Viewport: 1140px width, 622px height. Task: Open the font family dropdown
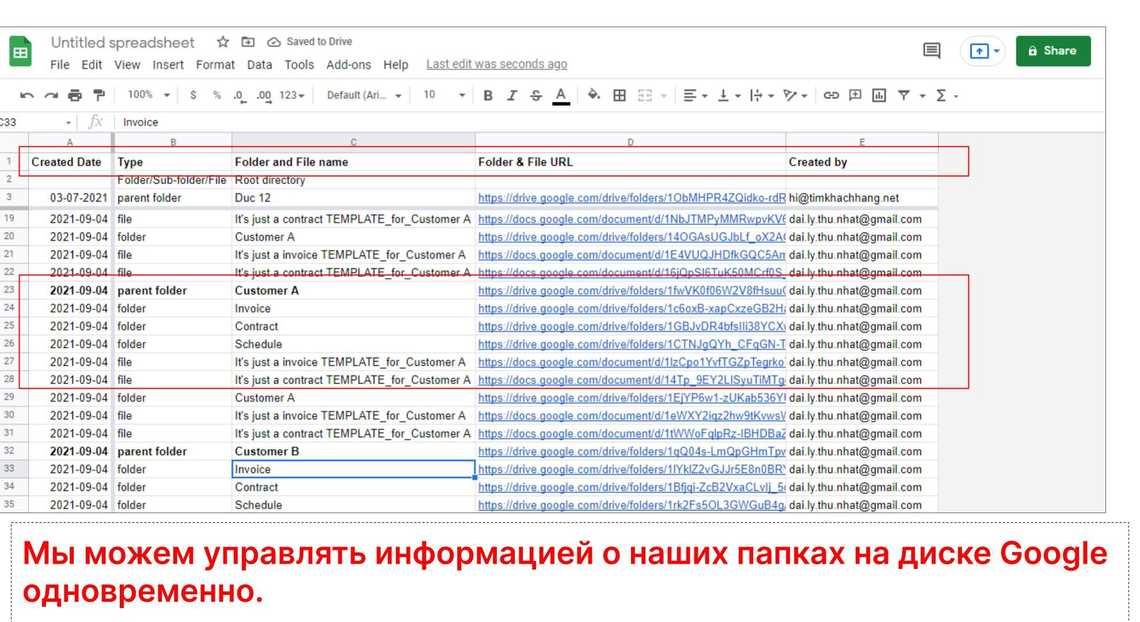point(364,95)
